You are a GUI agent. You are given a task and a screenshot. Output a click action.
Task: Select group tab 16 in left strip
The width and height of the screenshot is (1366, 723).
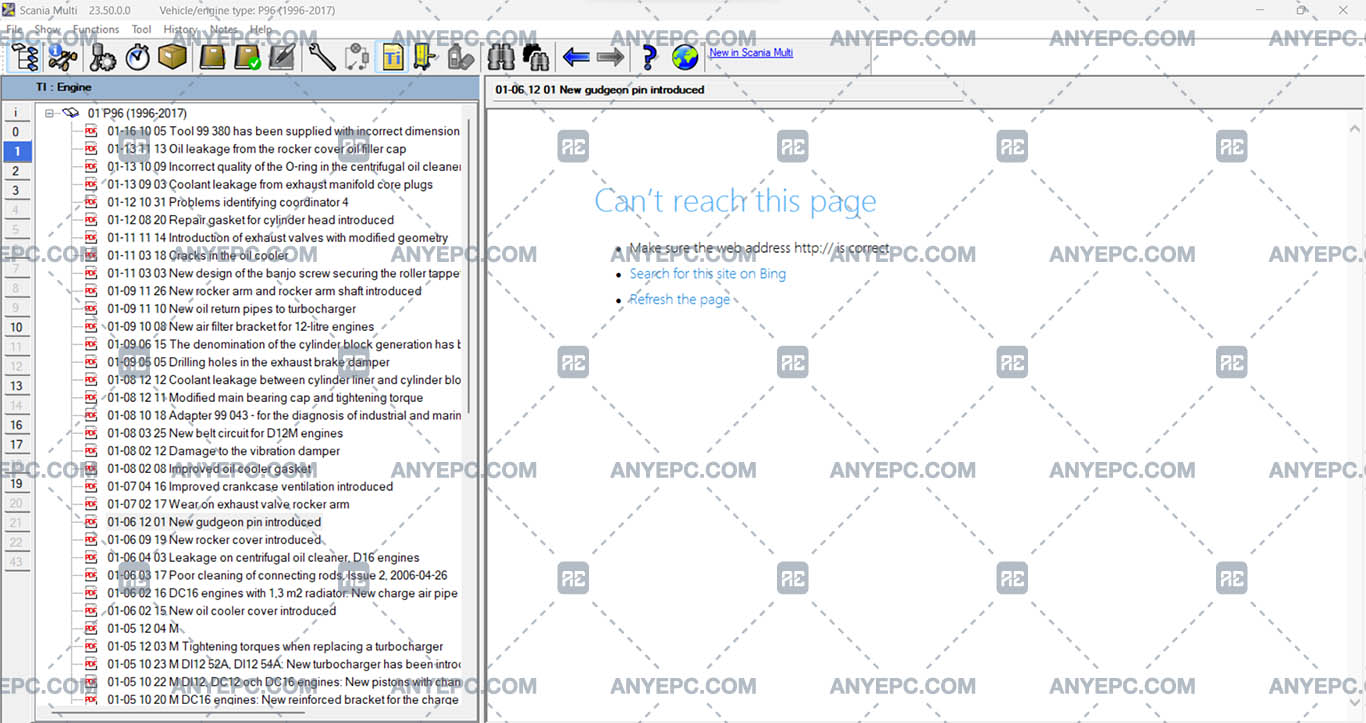[16, 426]
